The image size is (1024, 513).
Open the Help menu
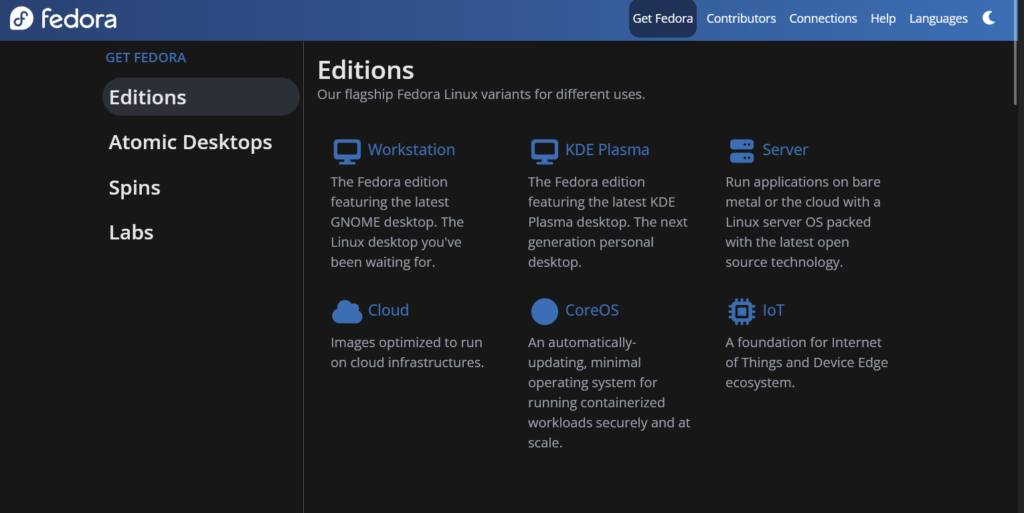[x=883, y=18]
